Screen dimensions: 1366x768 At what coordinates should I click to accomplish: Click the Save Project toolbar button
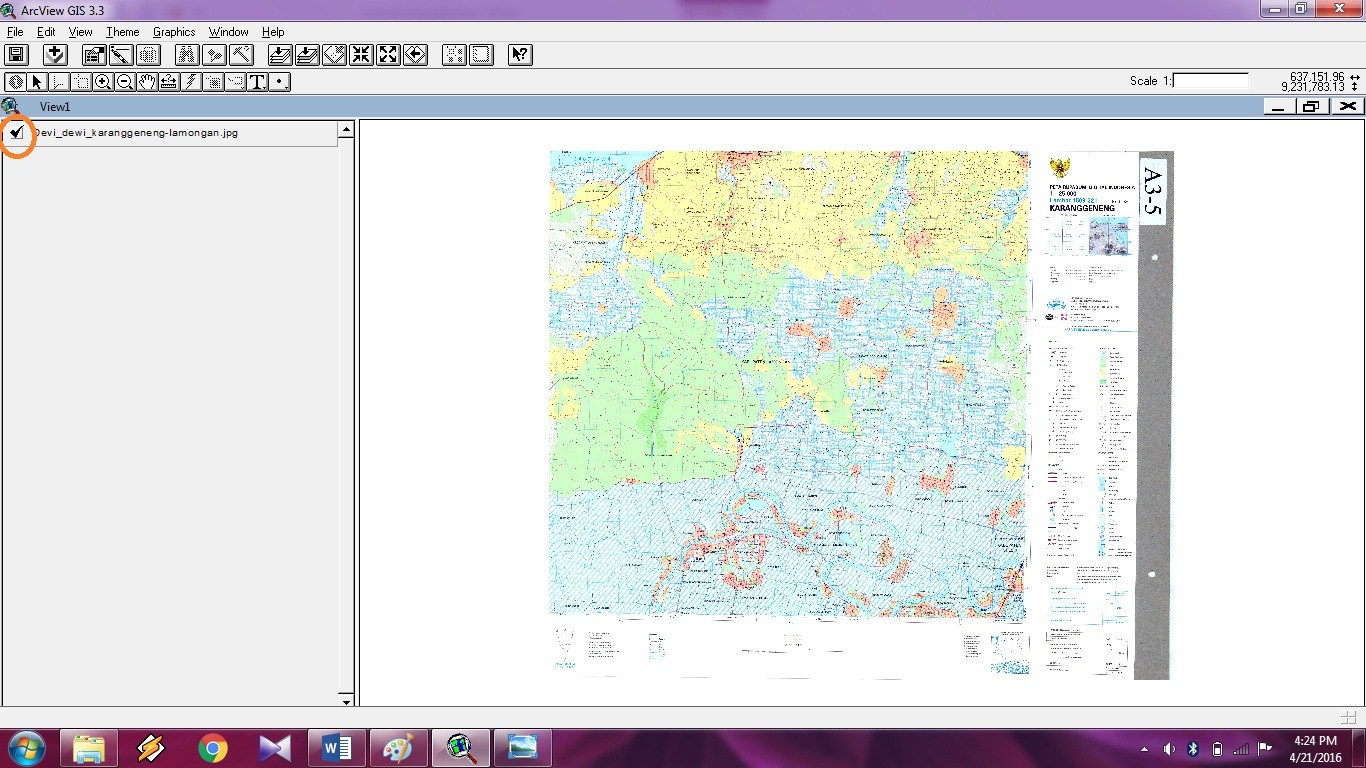(x=17, y=55)
